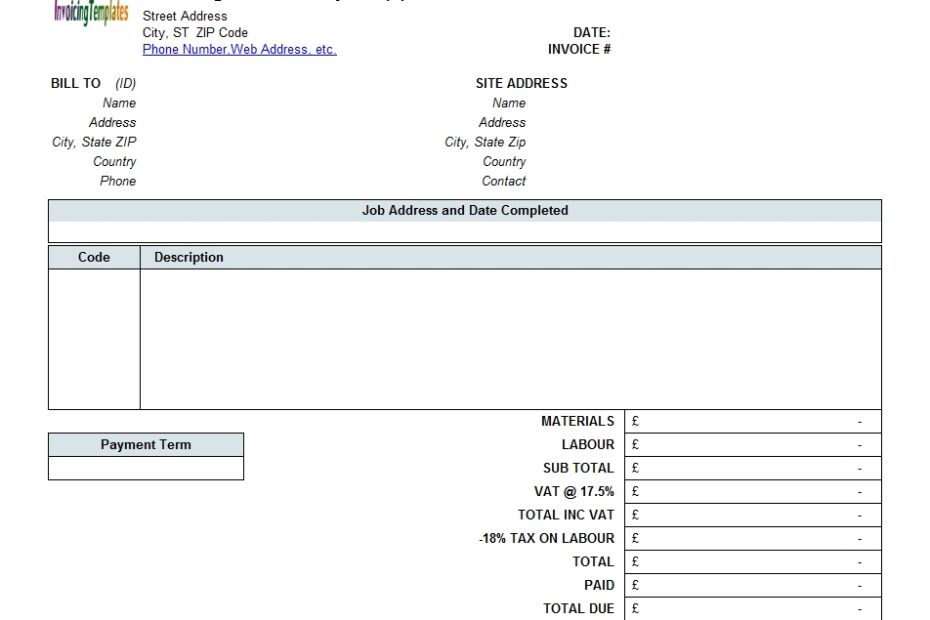Click the Description column header
This screenshot has height=620, width=930.
[x=189, y=257]
